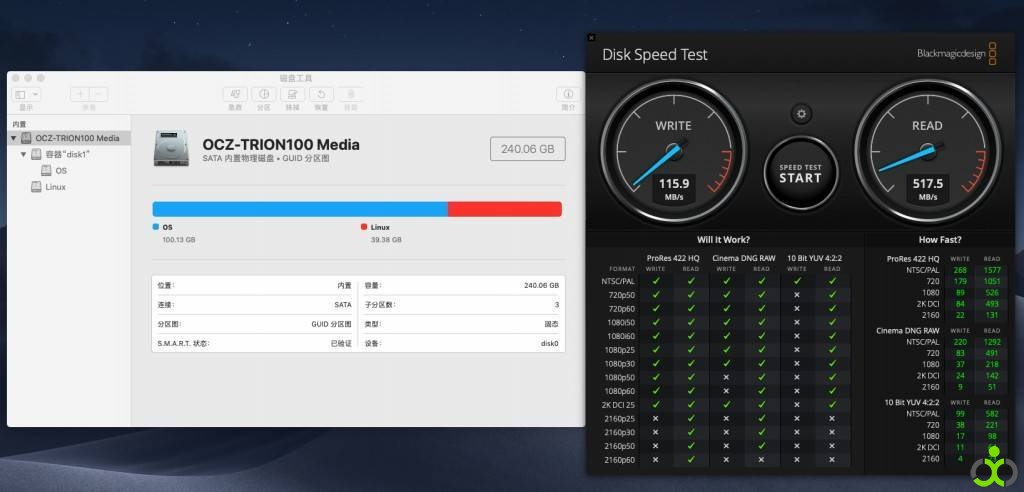Click the blue OS partition bar segment
1024x492 pixels.
pos(300,209)
